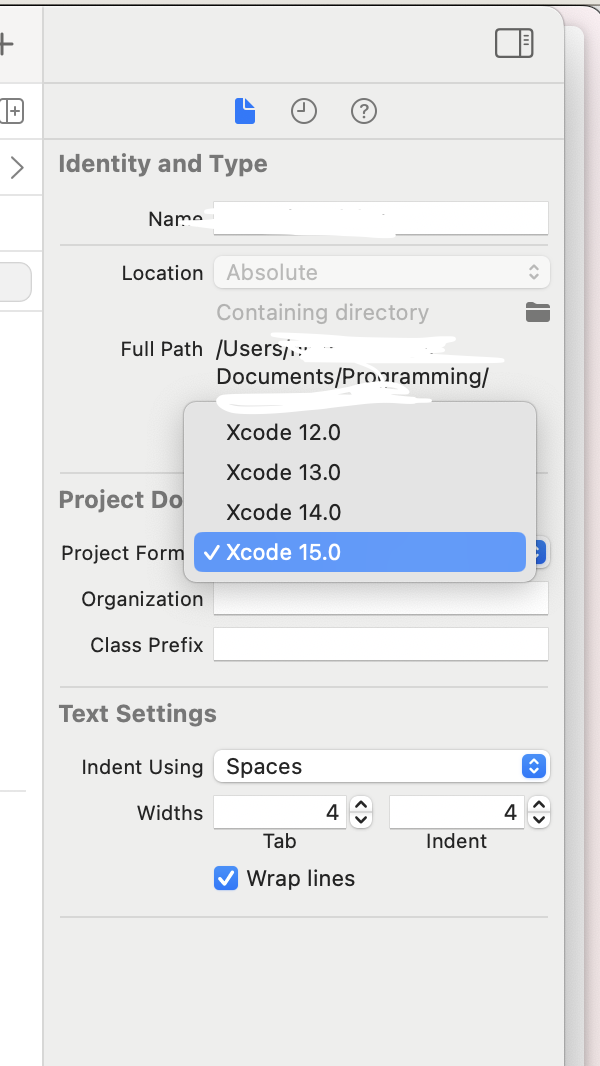The height and width of the screenshot is (1066, 600).
Task: Click the right chevron navigation arrow
Action: [17, 167]
